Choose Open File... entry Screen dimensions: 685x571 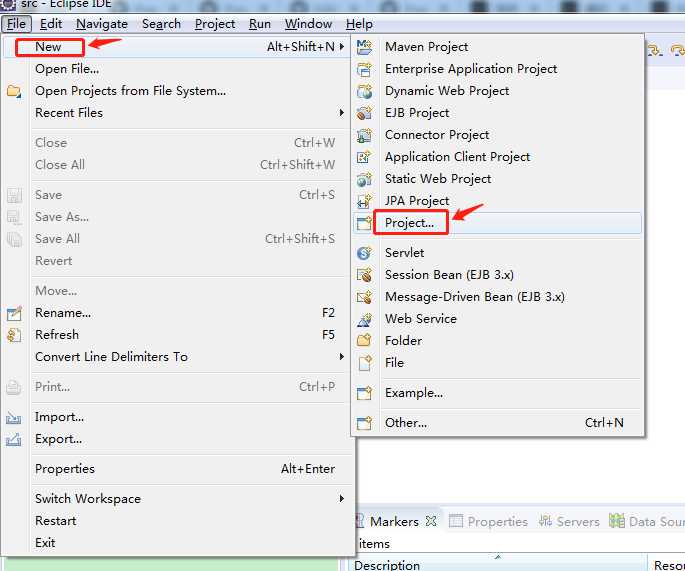(177, 69)
